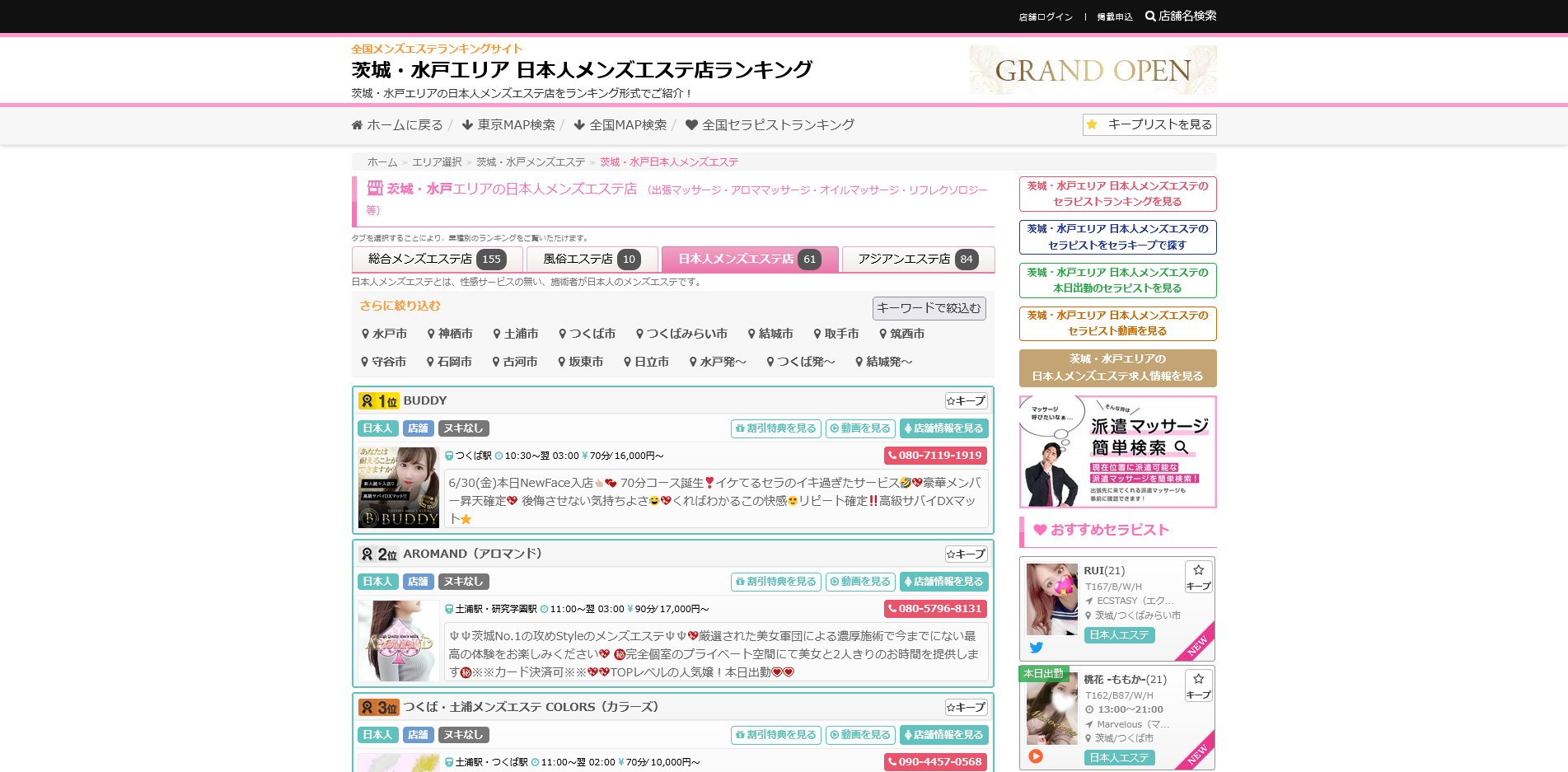This screenshot has width=1568, height=772.
Task: View 割引特典を見る for BUDDY
Action: (x=776, y=428)
